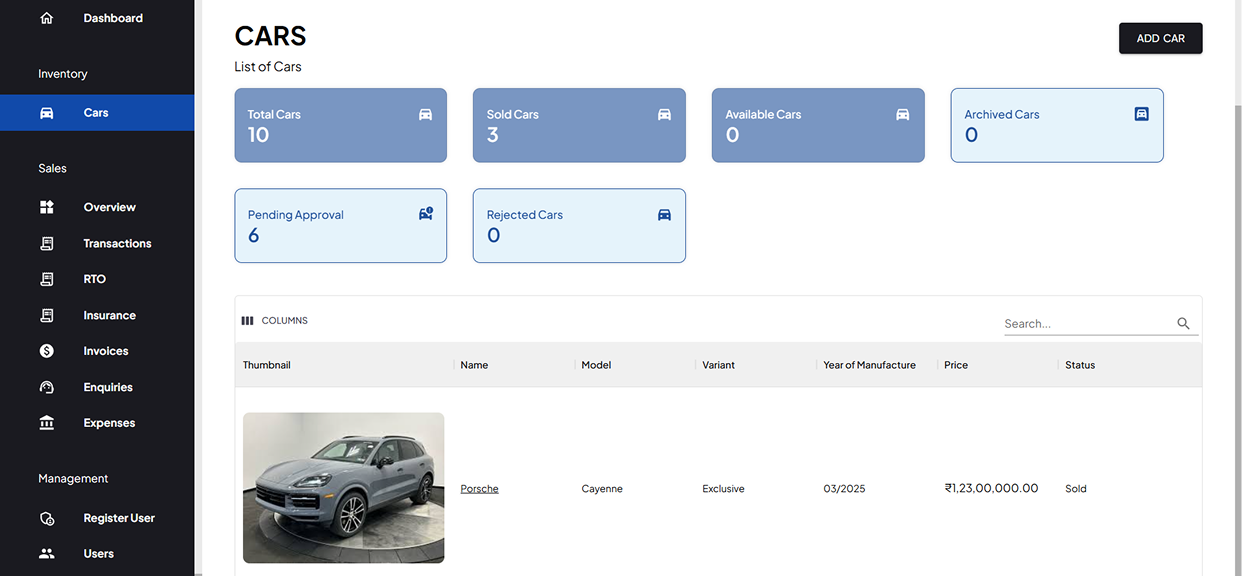Click the Invoices dollar icon
1242x576 pixels.
pos(47,351)
